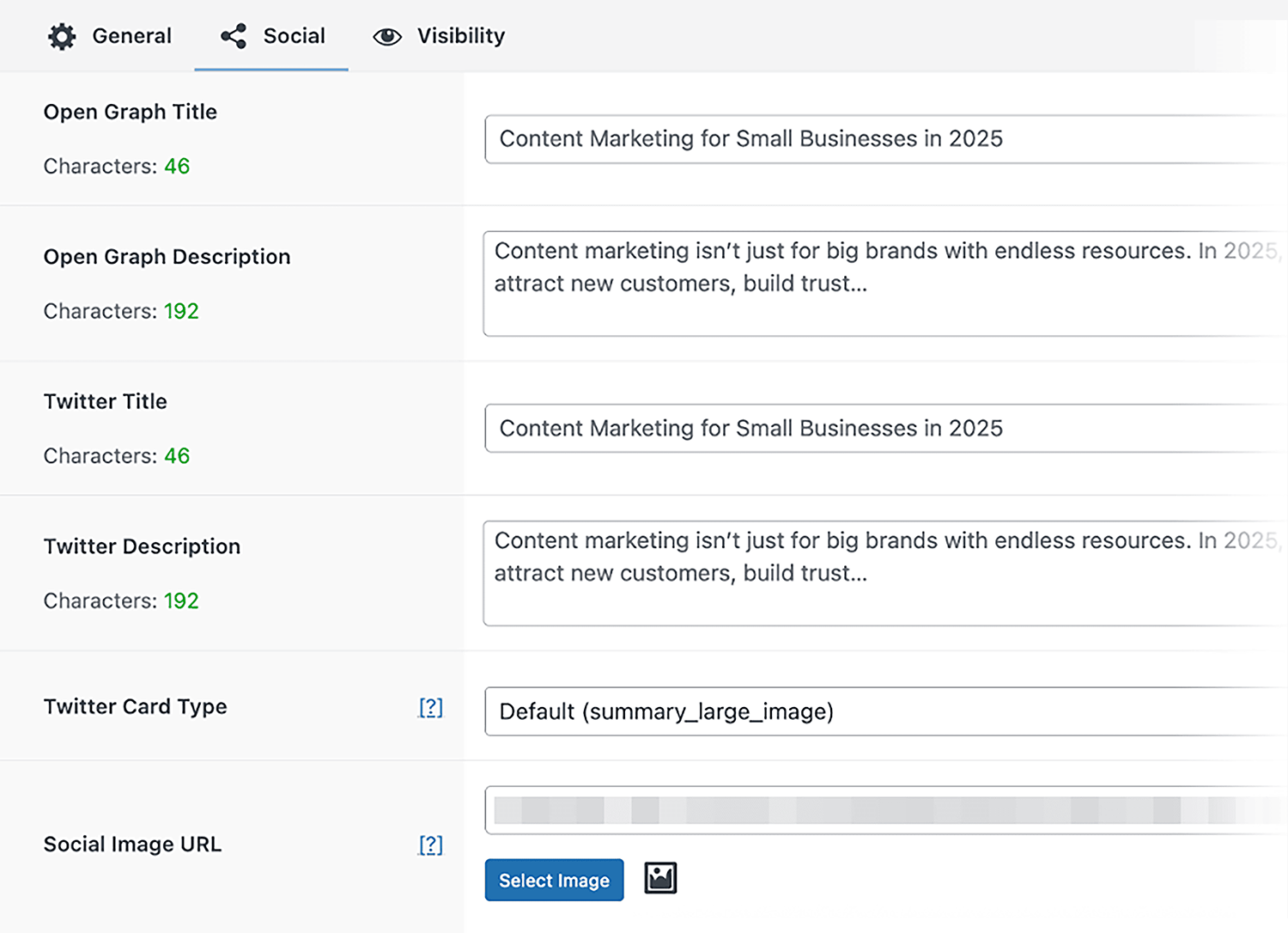Image resolution: width=1288 pixels, height=933 pixels.
Task: Focus the Twitter Title input field
Action: pos(886,428)
